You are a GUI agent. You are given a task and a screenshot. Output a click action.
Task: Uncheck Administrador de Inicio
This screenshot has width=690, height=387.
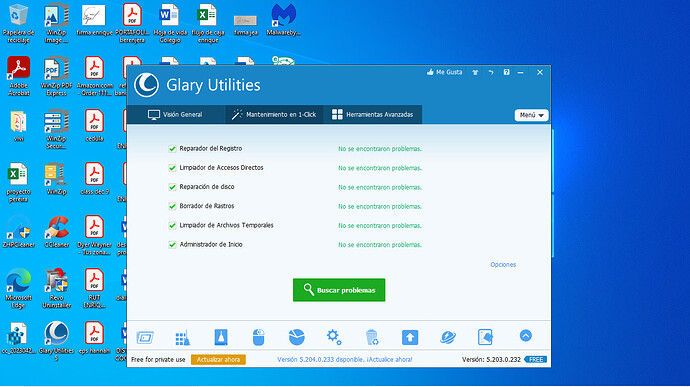[x=172, y=244]
